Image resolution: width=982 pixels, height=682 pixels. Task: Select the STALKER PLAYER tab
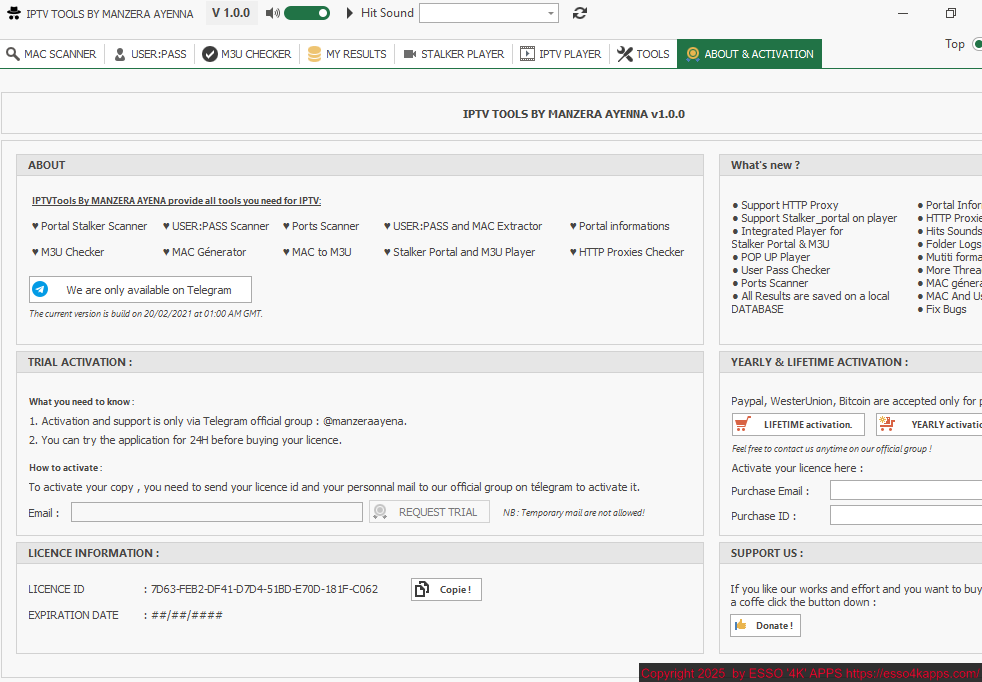pos(453,54)
